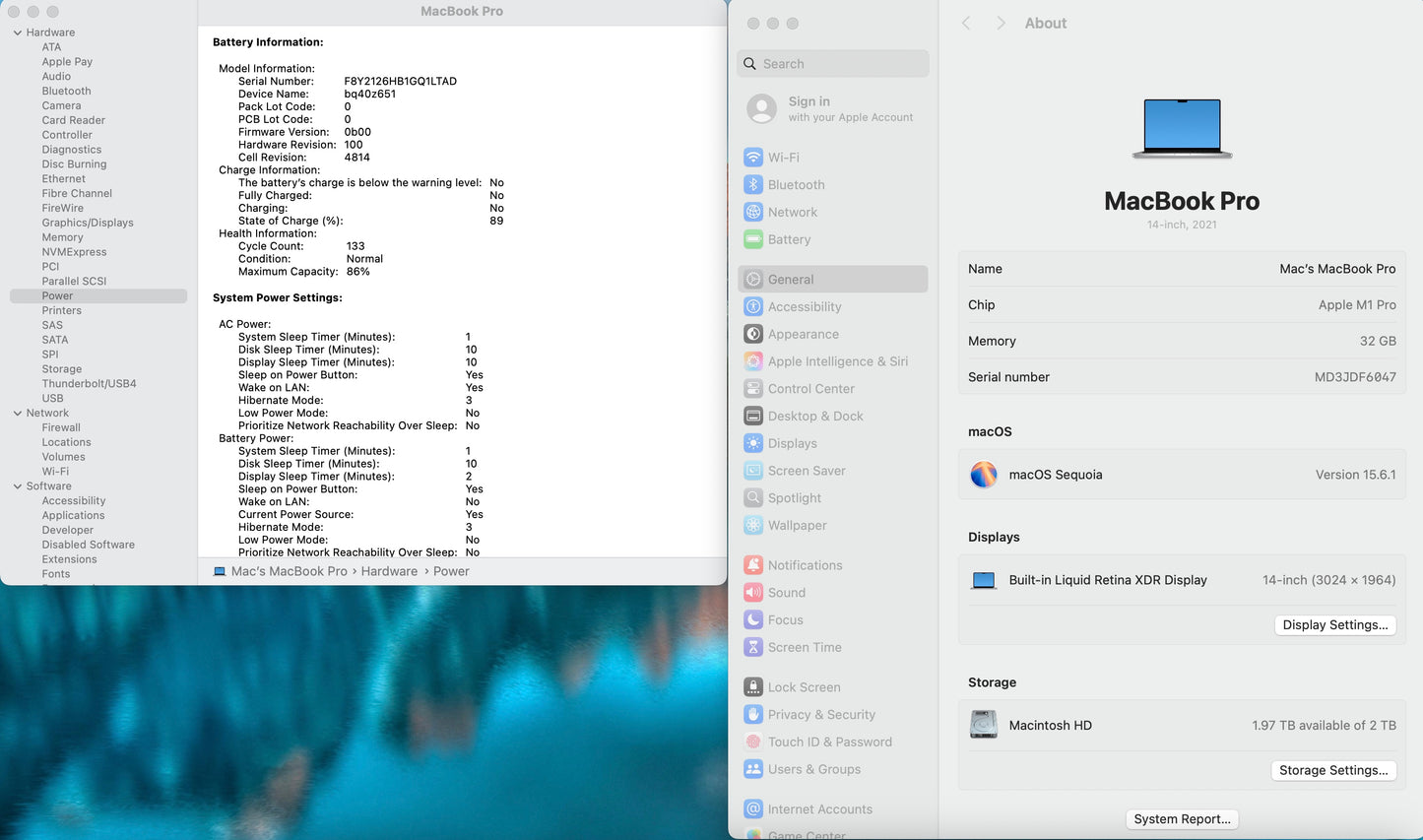Select the Notifications bell icon
Image resolution: width=1423 pixels, height=840 pixels.
tap(753, 565)
